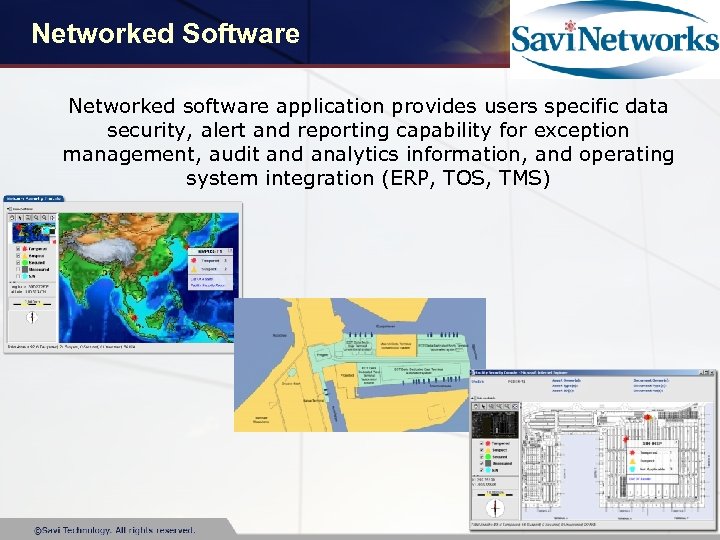
Task: Click Tampered row in yard plan popup
Action: (x=651, y=453)
